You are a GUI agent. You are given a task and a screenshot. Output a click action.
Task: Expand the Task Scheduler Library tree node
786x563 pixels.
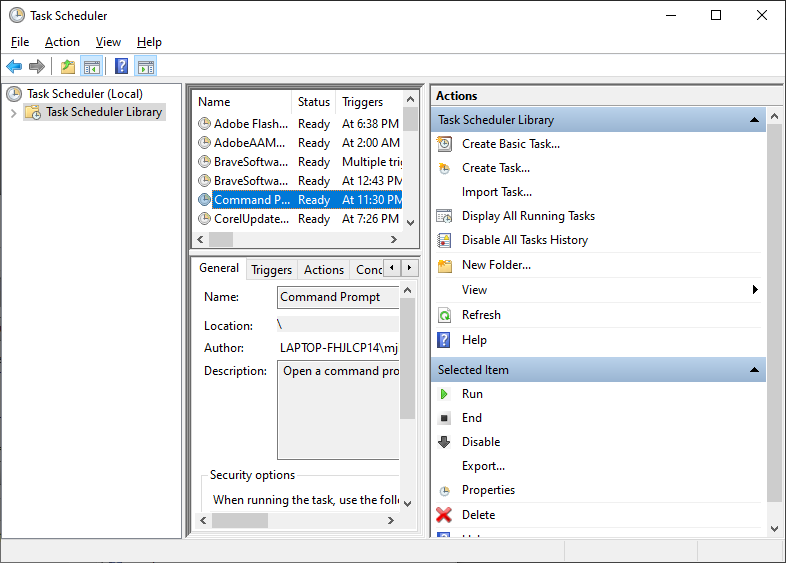tap(13, 113)
